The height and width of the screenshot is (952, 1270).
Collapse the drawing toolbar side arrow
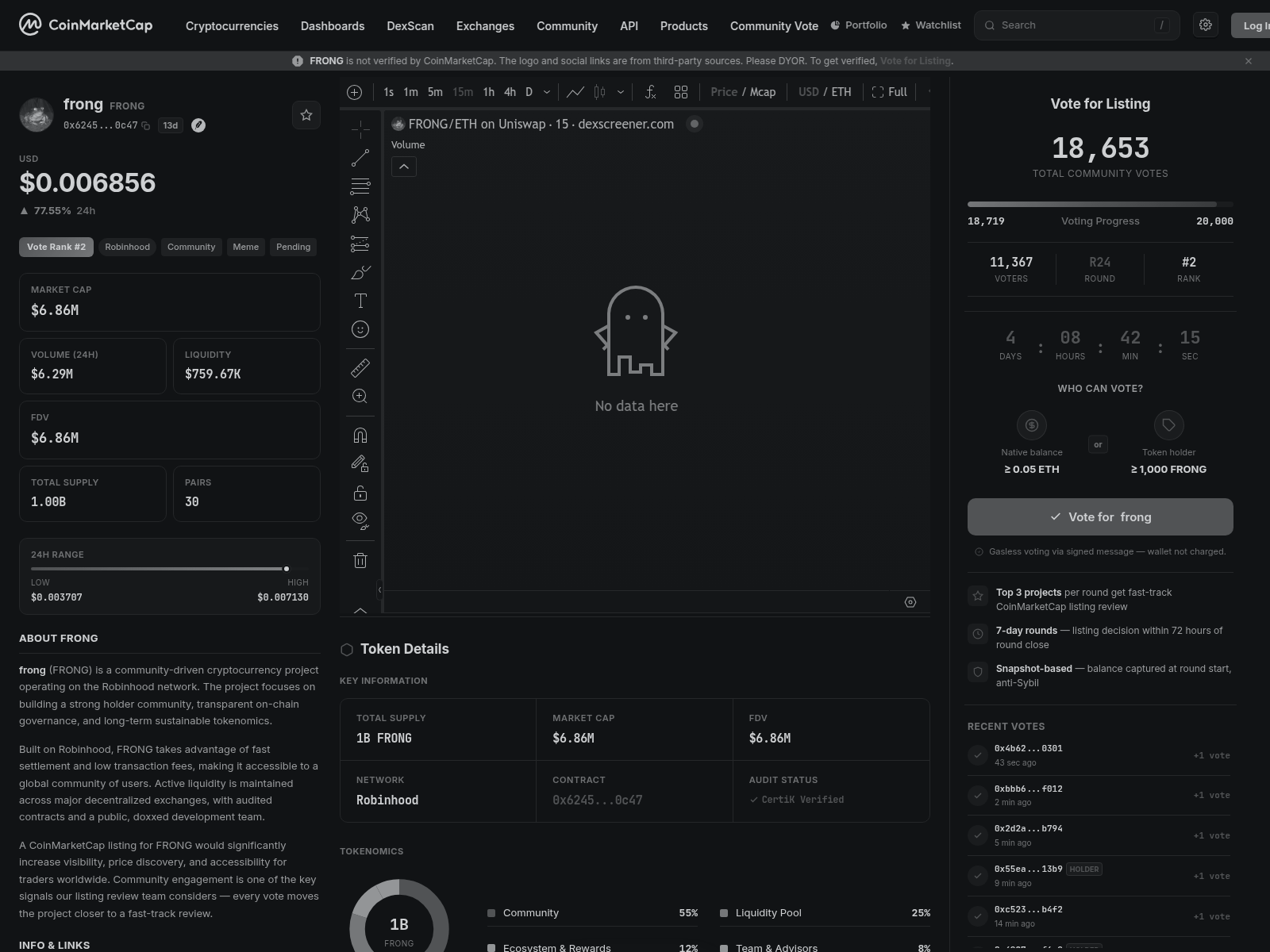click(x=379, y=589)
